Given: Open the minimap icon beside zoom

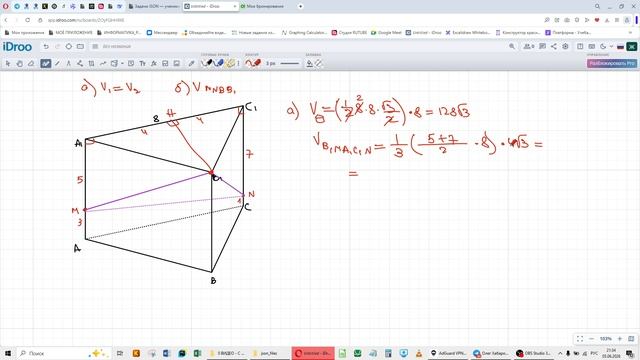Looking at the screenshot, I should point(631,339).
